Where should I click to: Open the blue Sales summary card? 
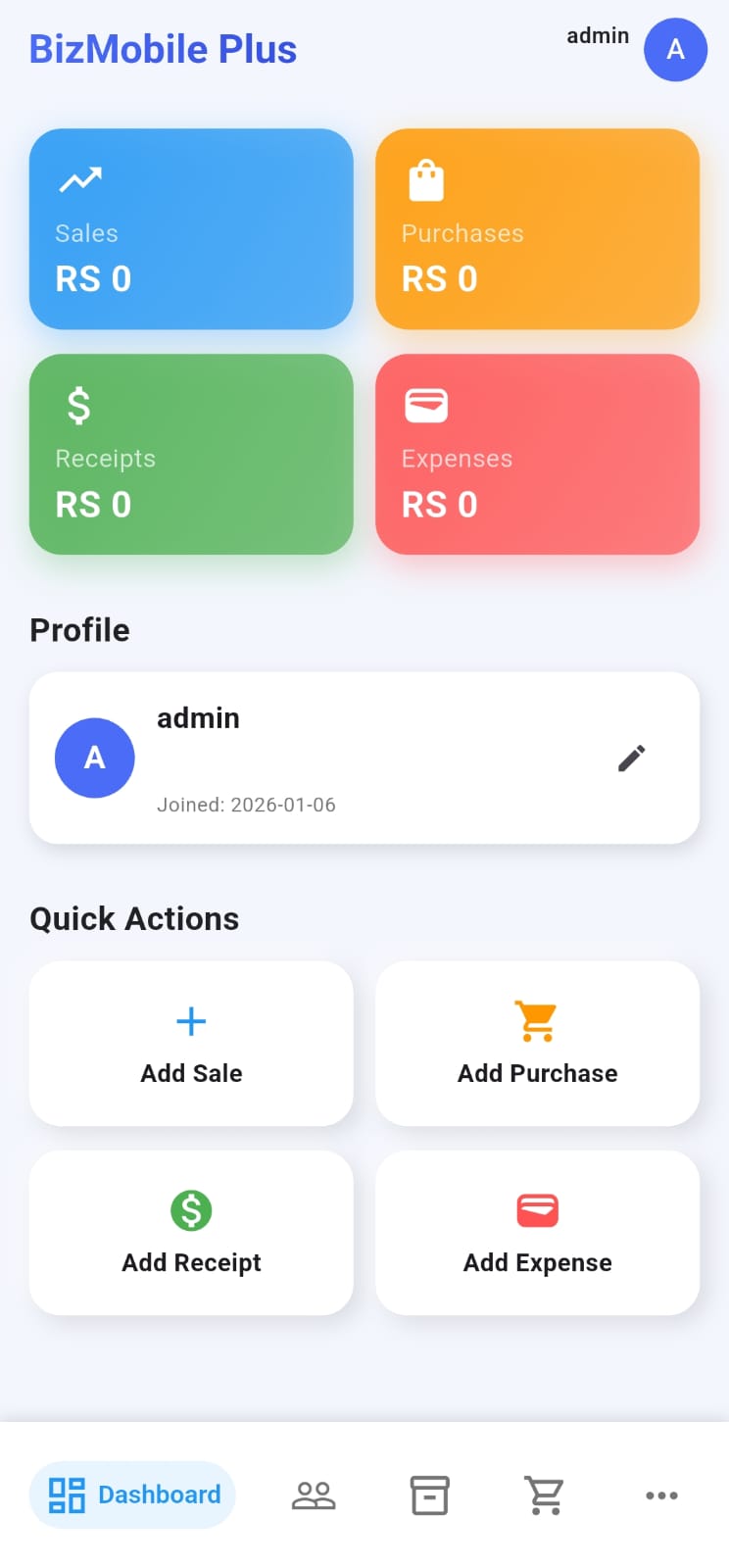pyautogui.click(x=191, y=229)
